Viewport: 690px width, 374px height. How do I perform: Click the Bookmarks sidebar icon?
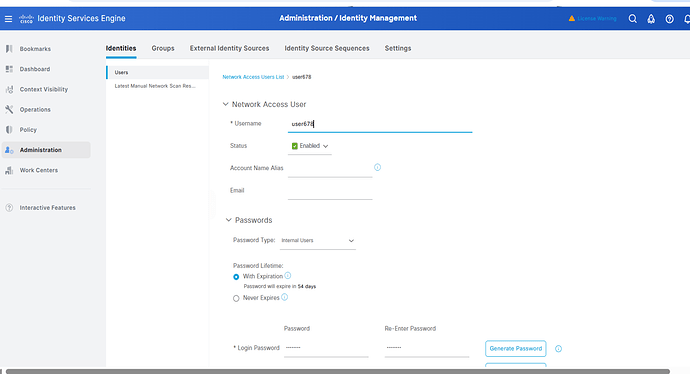coord(9,49)
